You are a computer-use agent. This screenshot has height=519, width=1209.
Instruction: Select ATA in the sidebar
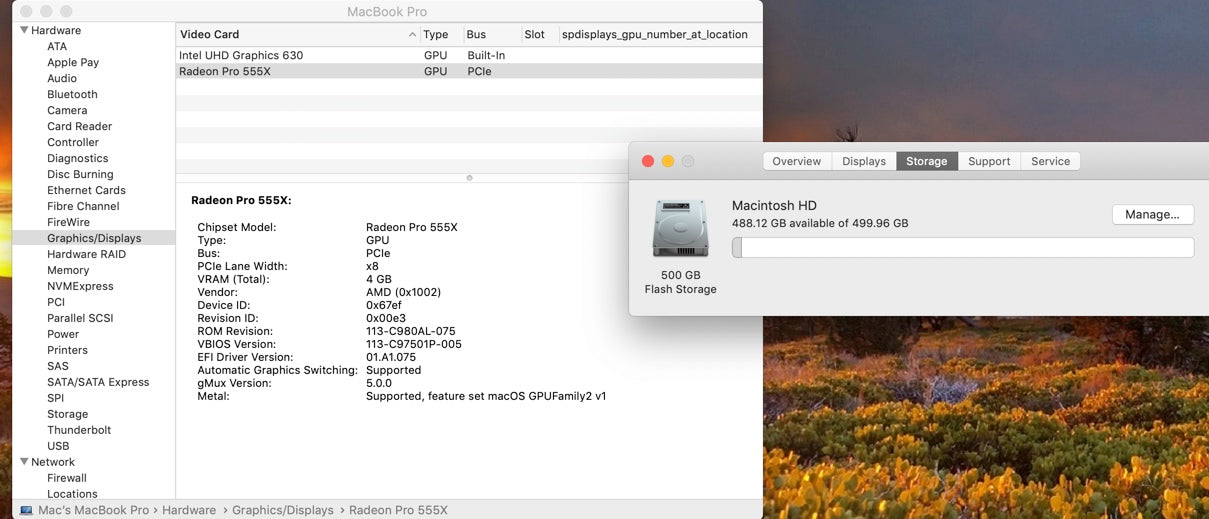pyautogui.click(x=57, y=46)
